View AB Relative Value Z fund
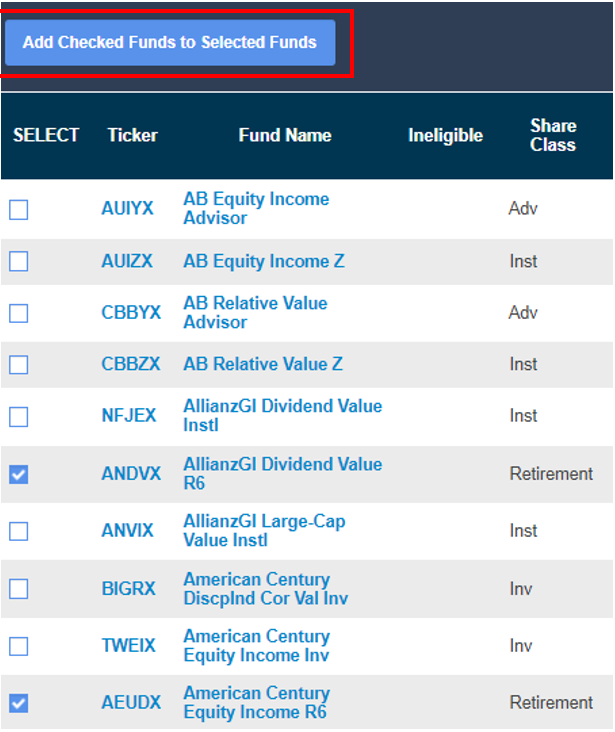This screenshot has width=615, height=732. tap(263, 364)
